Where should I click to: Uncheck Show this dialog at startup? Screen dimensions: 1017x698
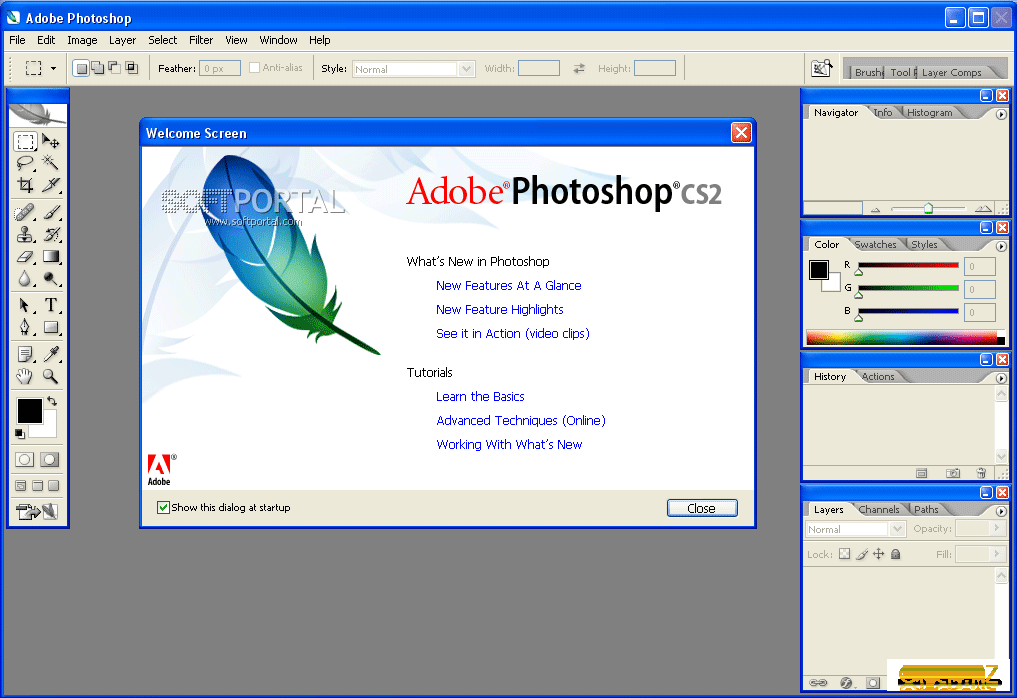tap(163, 507)
